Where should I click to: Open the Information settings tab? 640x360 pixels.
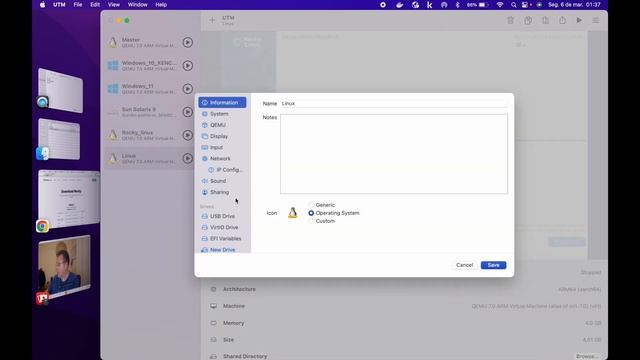pos(222,102)
